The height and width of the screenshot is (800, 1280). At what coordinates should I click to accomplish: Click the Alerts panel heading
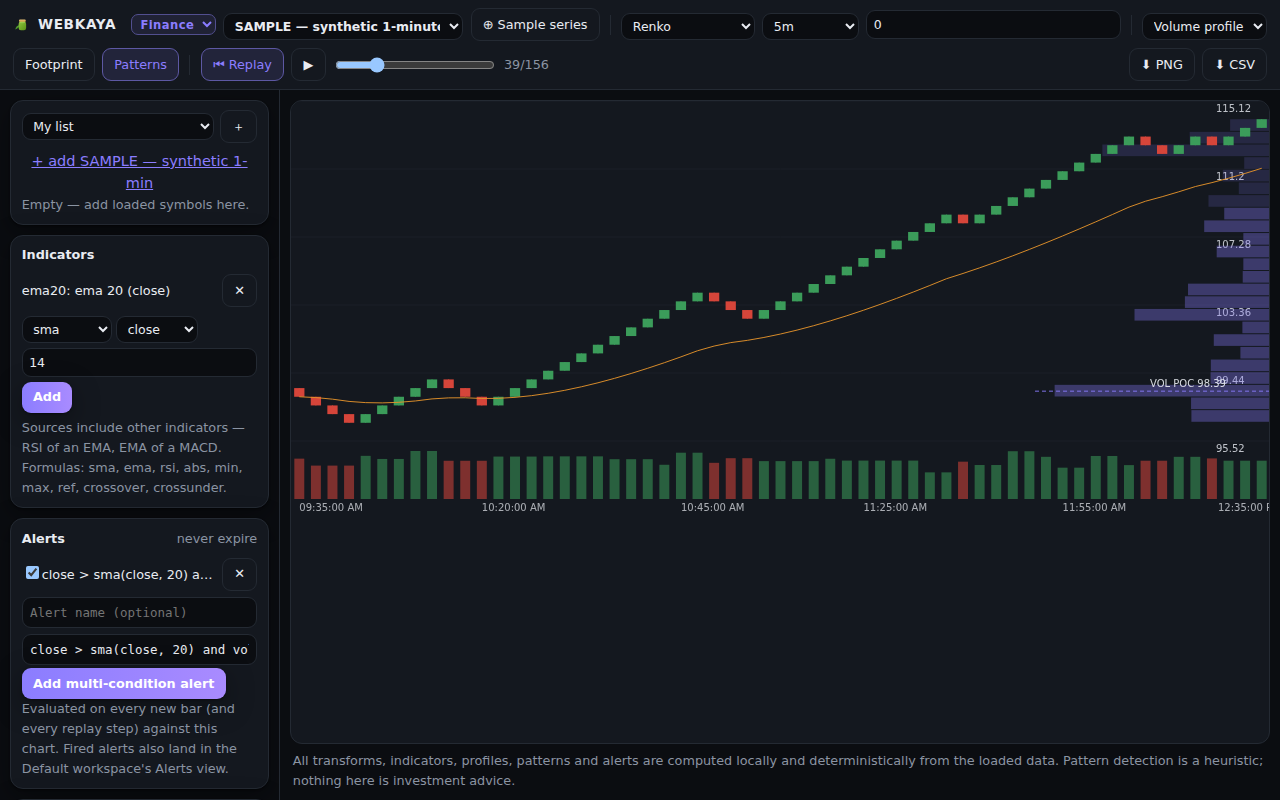(43, 539)
